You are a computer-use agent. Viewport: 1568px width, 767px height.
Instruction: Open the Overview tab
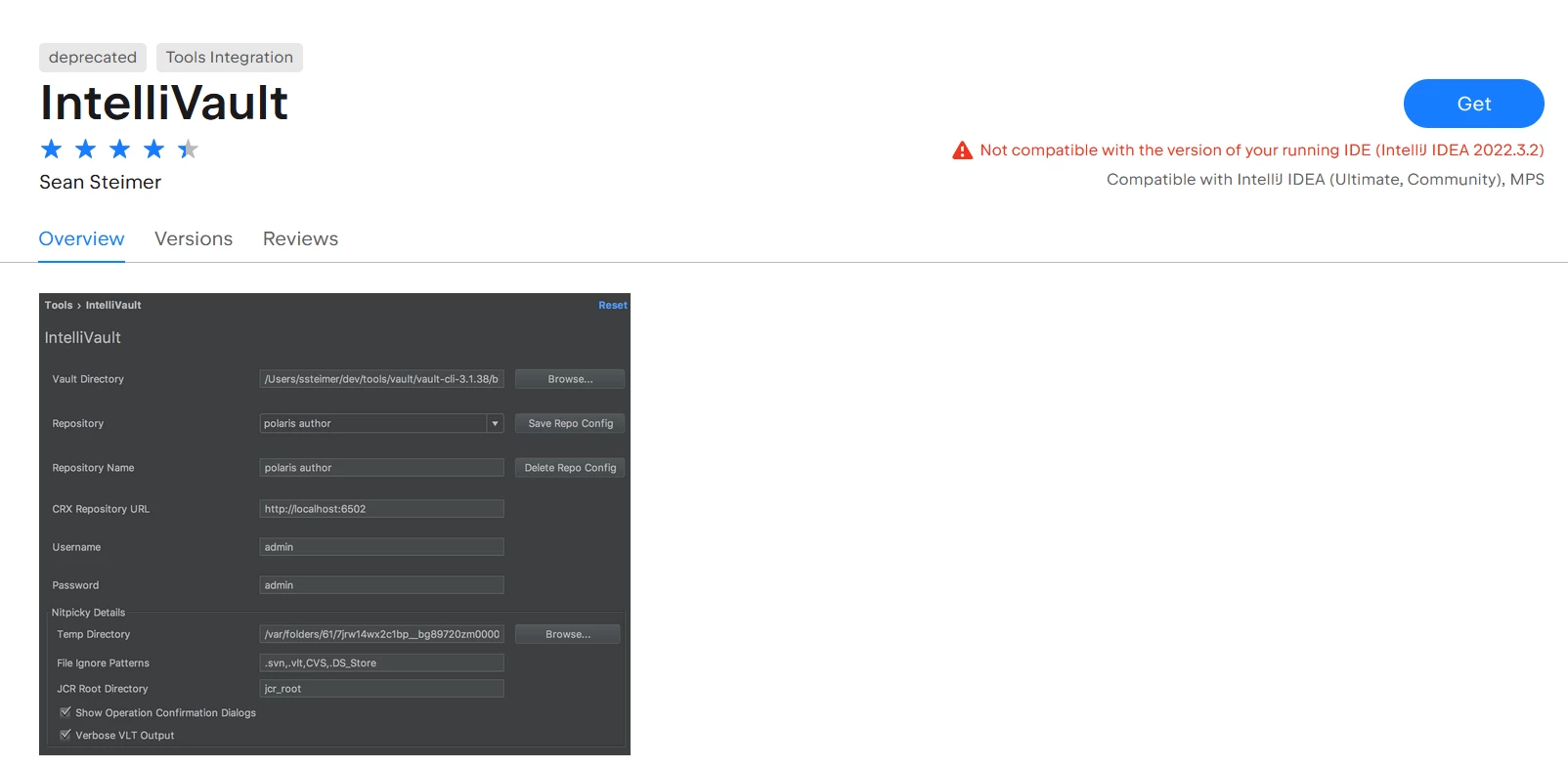[81, 239]
